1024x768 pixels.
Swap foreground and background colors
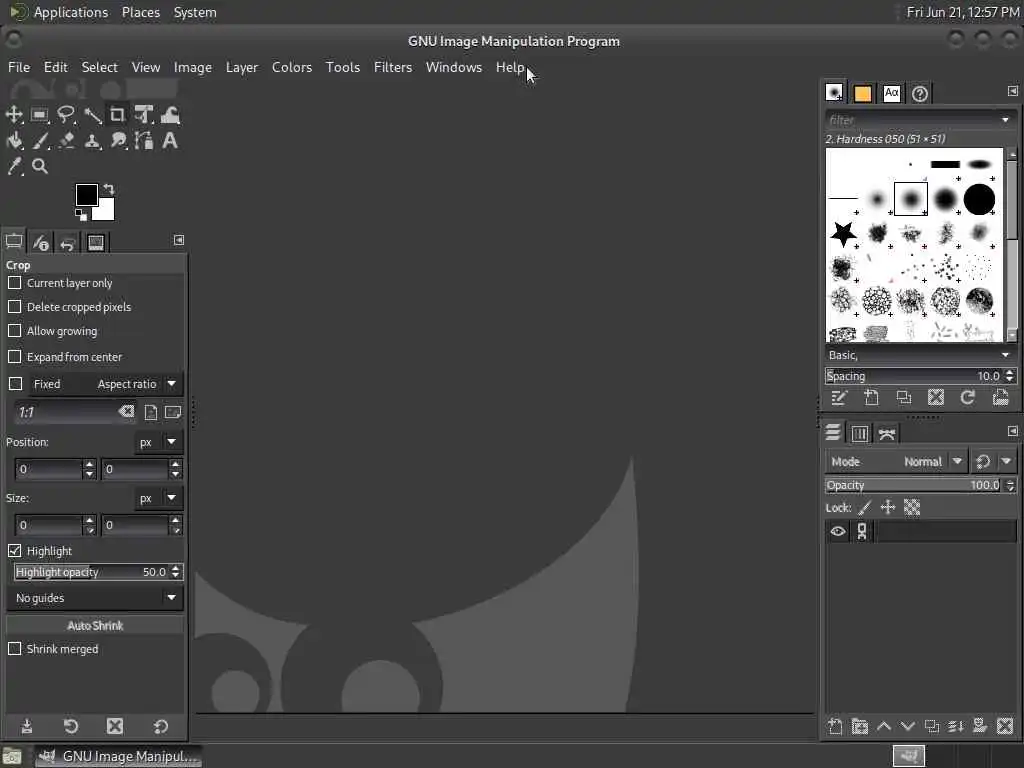pyautogui.click(x=109, y=189)
